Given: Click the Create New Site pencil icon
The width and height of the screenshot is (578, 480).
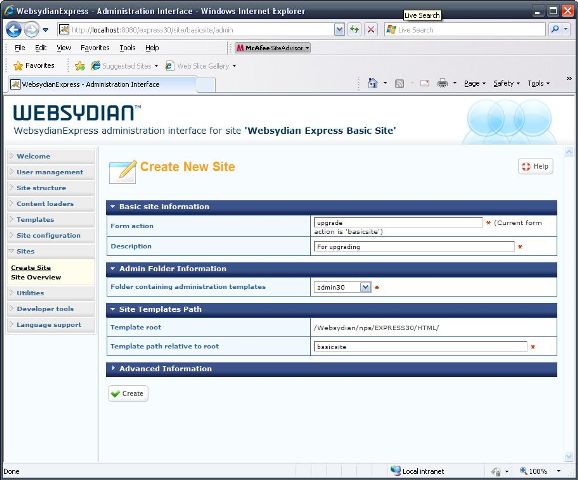Looking at the screenshot, I should [x=123, y=172].
